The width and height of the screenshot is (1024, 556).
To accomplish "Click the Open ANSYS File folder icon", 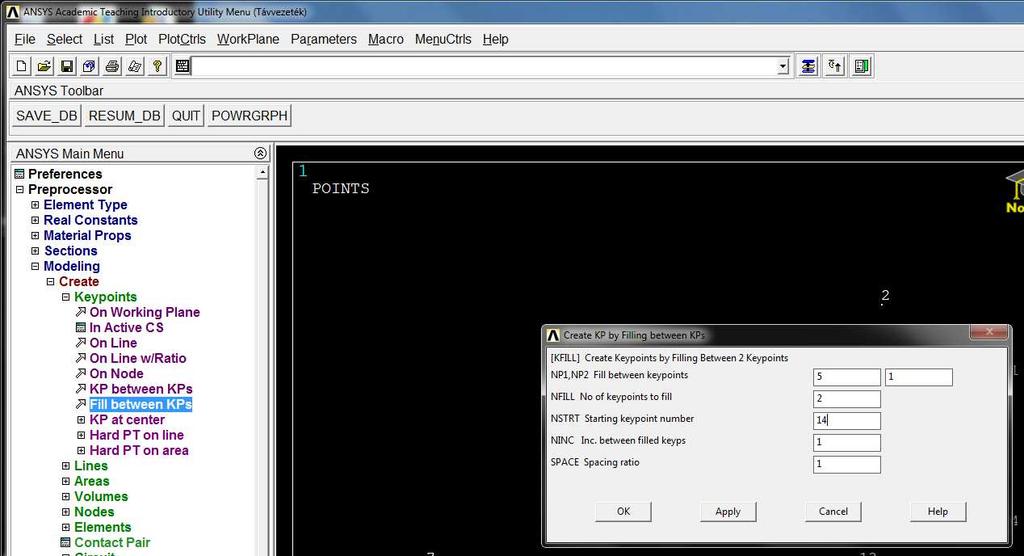I will 44,66.
